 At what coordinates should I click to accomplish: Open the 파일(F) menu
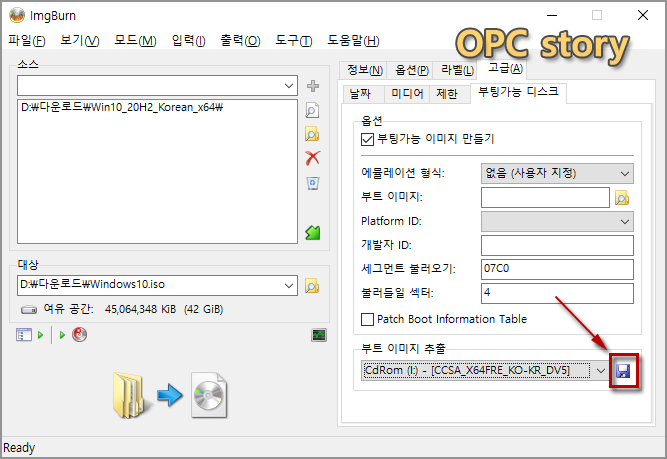coord(27,40)
